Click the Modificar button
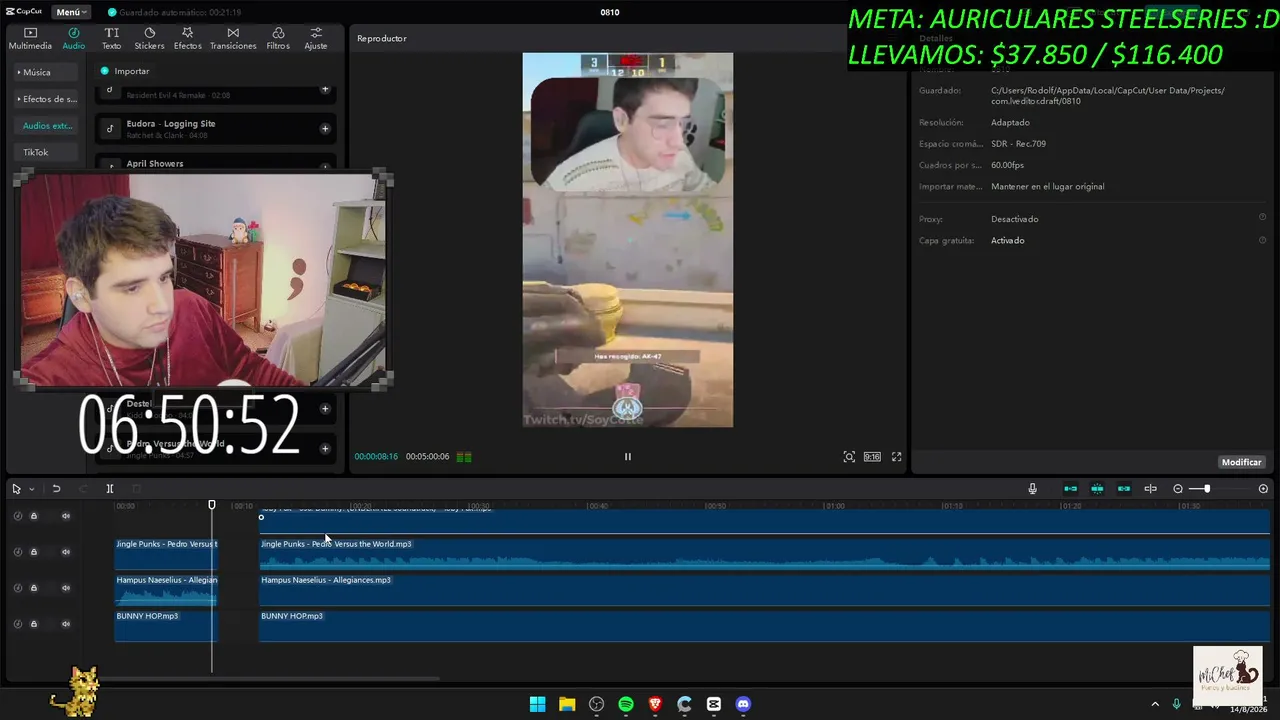Image resolution: width=1280 pixels, height=720 pixels. tap(1241, 462)
